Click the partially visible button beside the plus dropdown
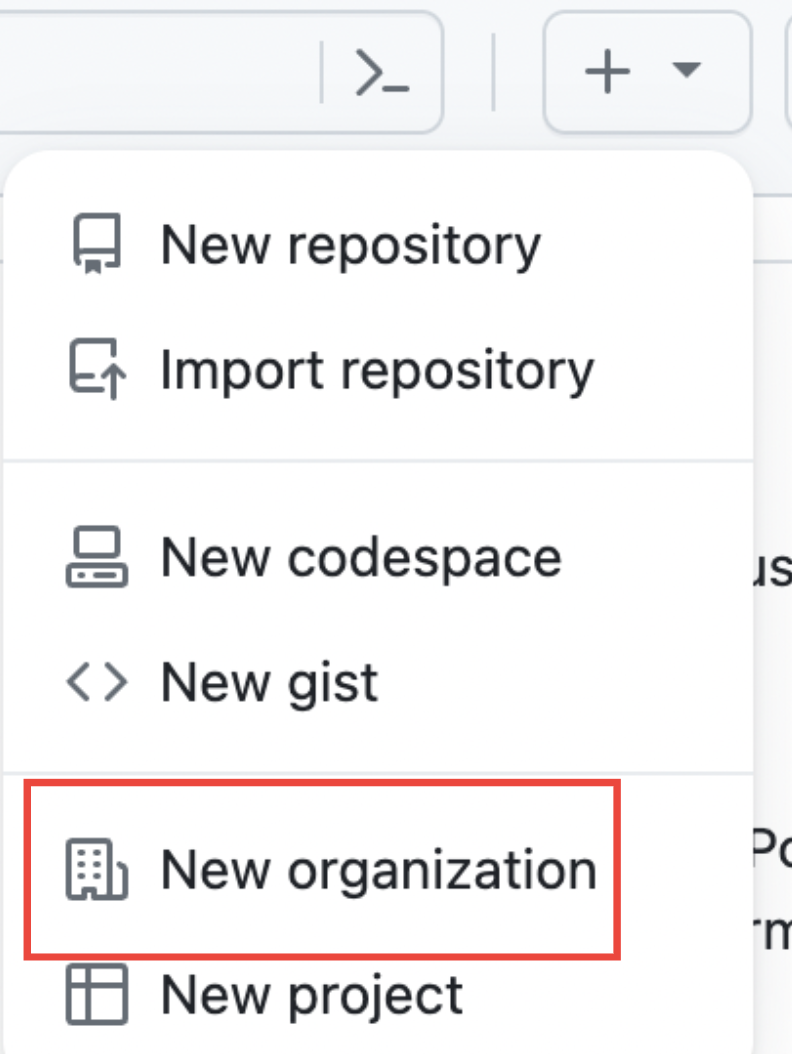Screen dimensions: 792x1054 pyautogui.click(x=788, y=71)
